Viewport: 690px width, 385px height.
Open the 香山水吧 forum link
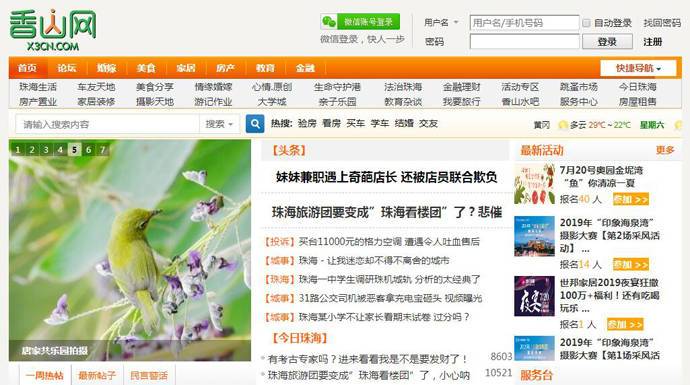click(x=520, y=102)
